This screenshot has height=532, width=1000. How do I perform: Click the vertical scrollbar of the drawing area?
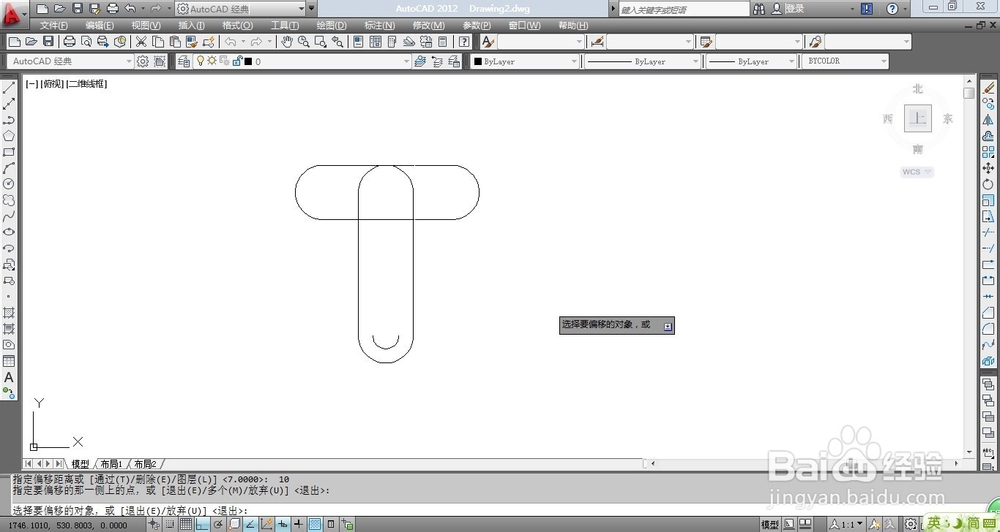[969, 268]
